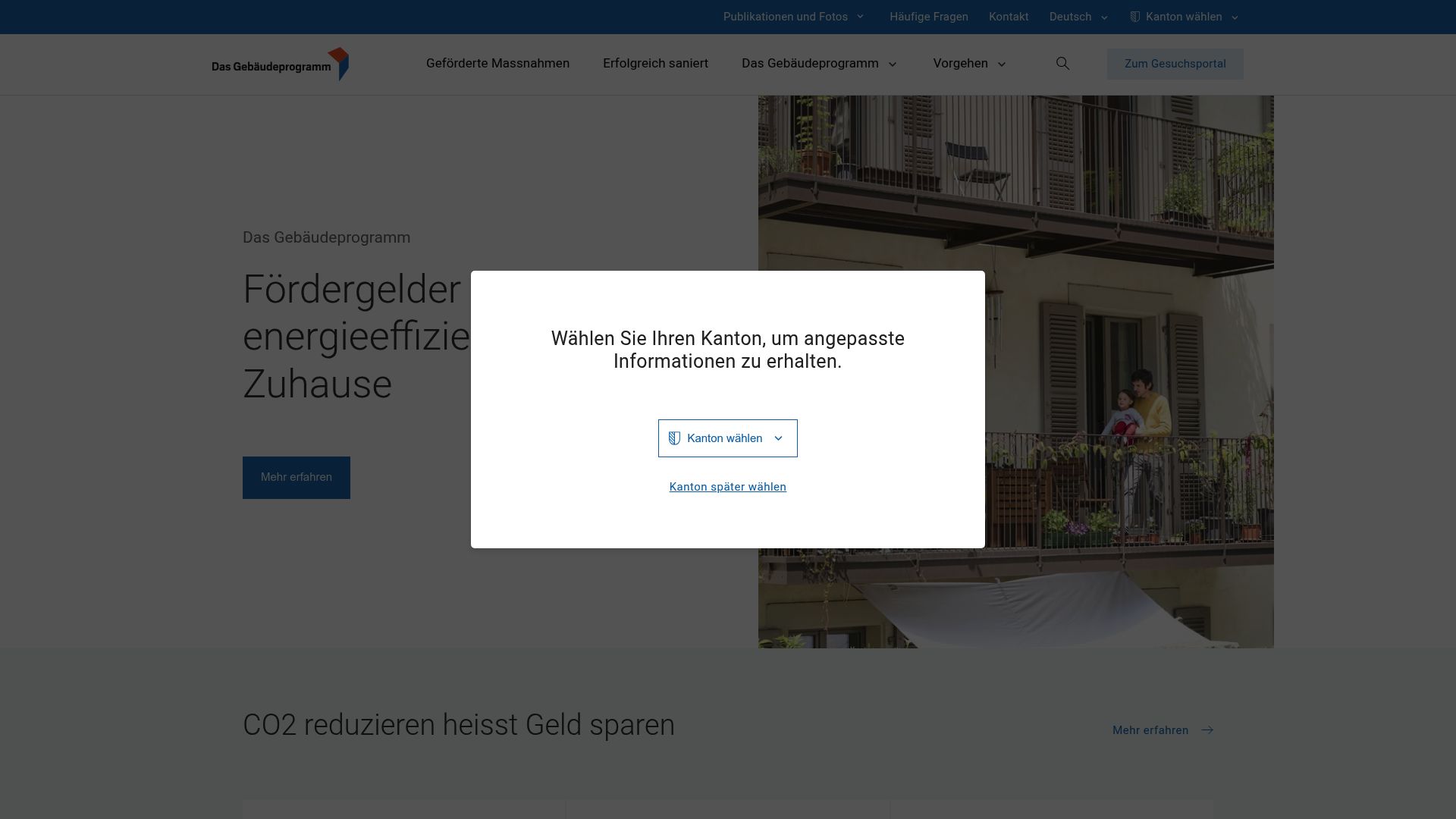Open the top-bar Kanton wählen selector
The height and width of the screenshot is (819, 1456).
[x=1183, y=17]
